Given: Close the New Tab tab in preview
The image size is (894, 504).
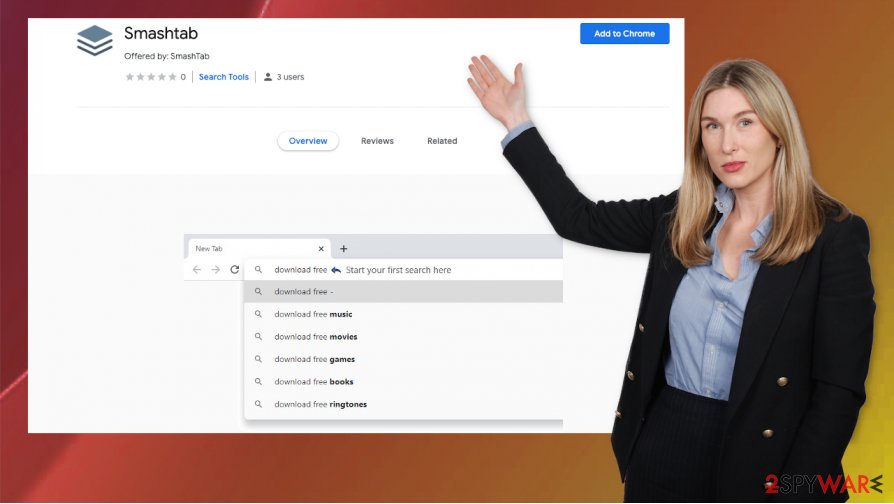Looking at the screenshot, I should pos(321,249).
